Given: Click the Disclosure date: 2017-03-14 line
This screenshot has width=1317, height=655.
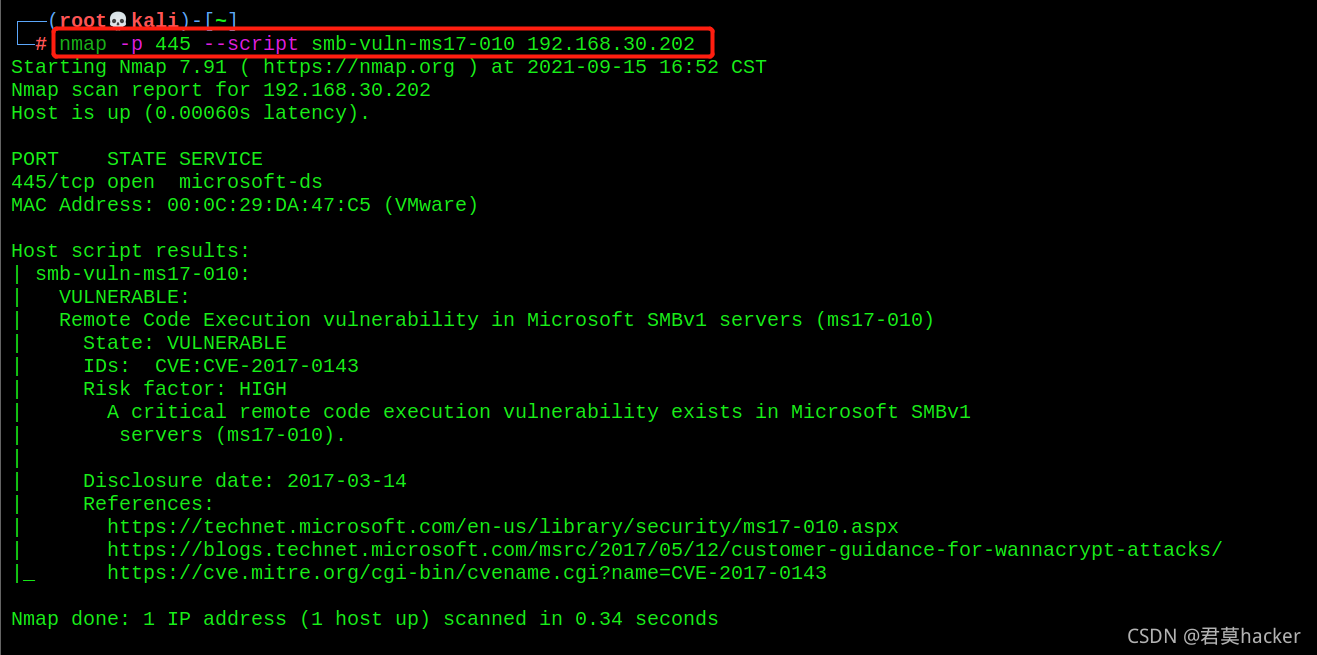Looking at the screenshot, I should tap(245, 481).
